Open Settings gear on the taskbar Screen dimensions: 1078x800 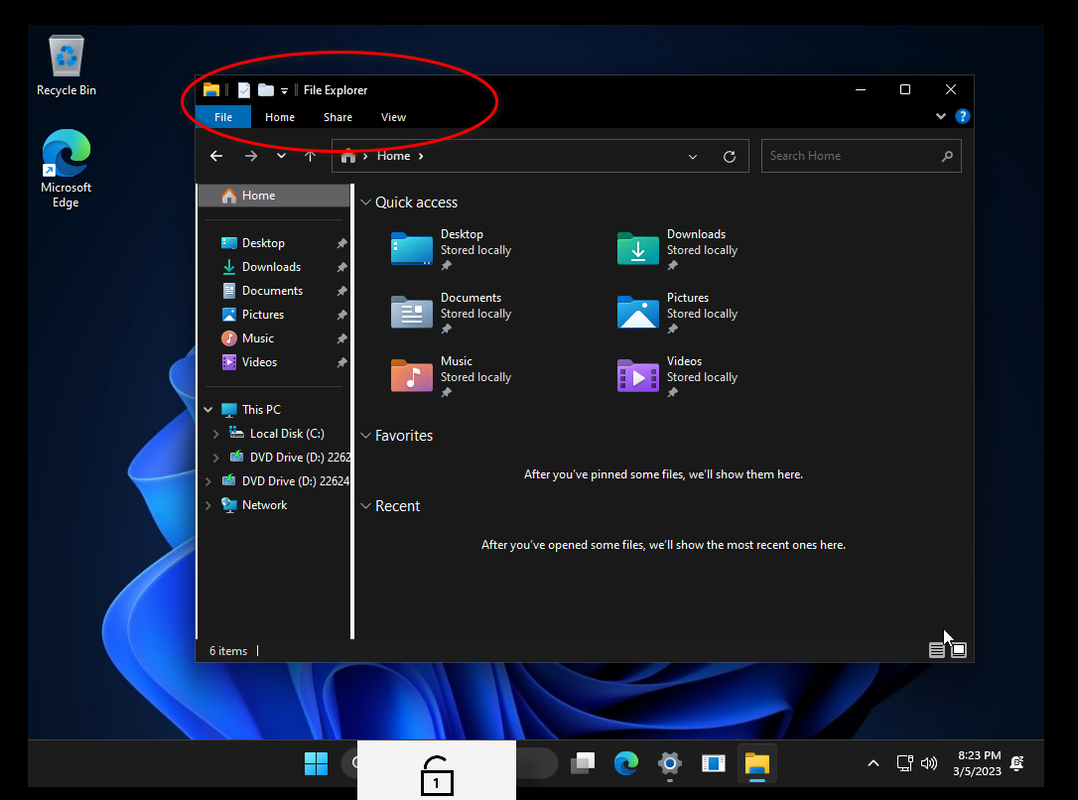pyautogui.click(x=670, y=764)
